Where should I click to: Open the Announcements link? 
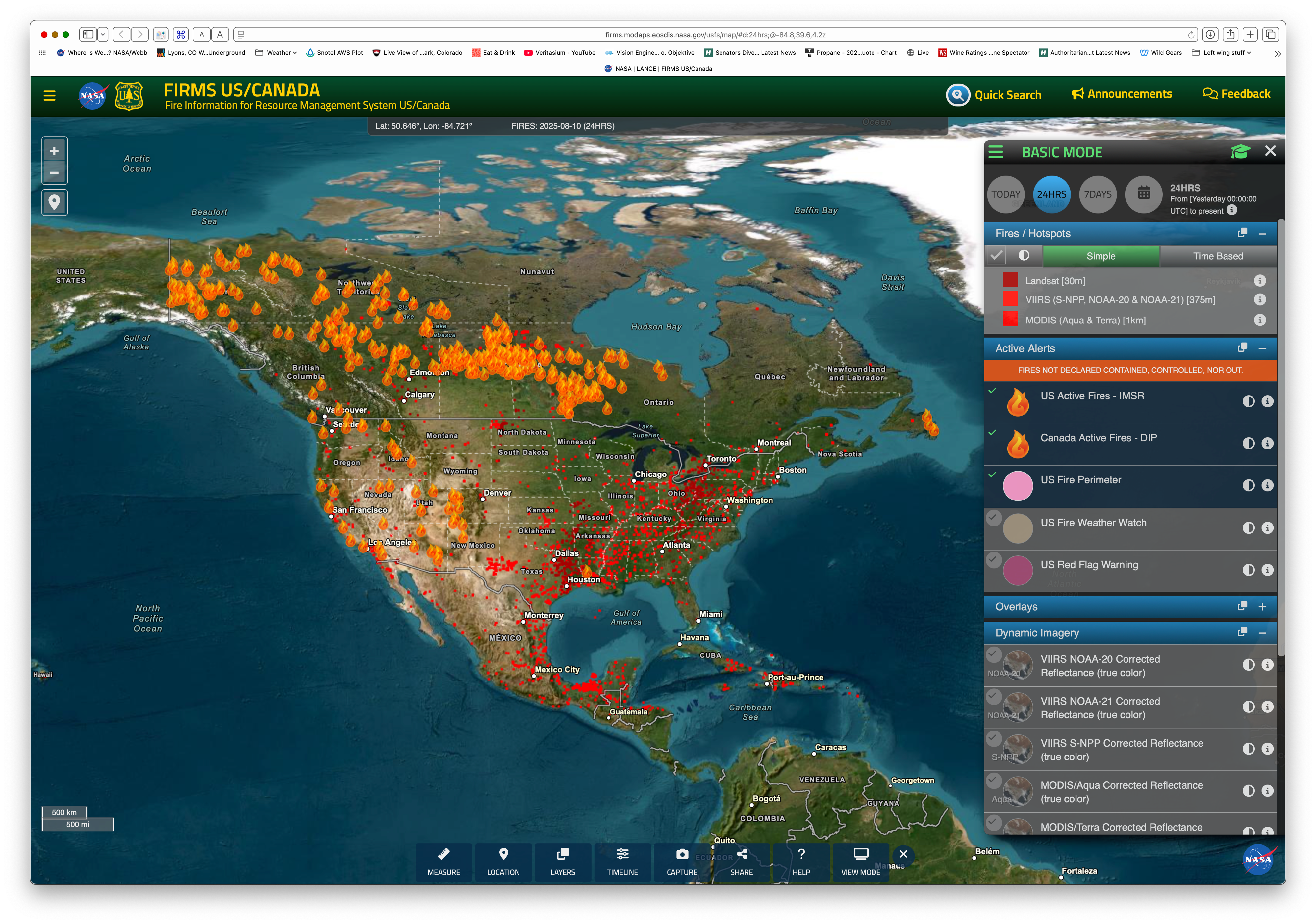[x=1122, y=94]
